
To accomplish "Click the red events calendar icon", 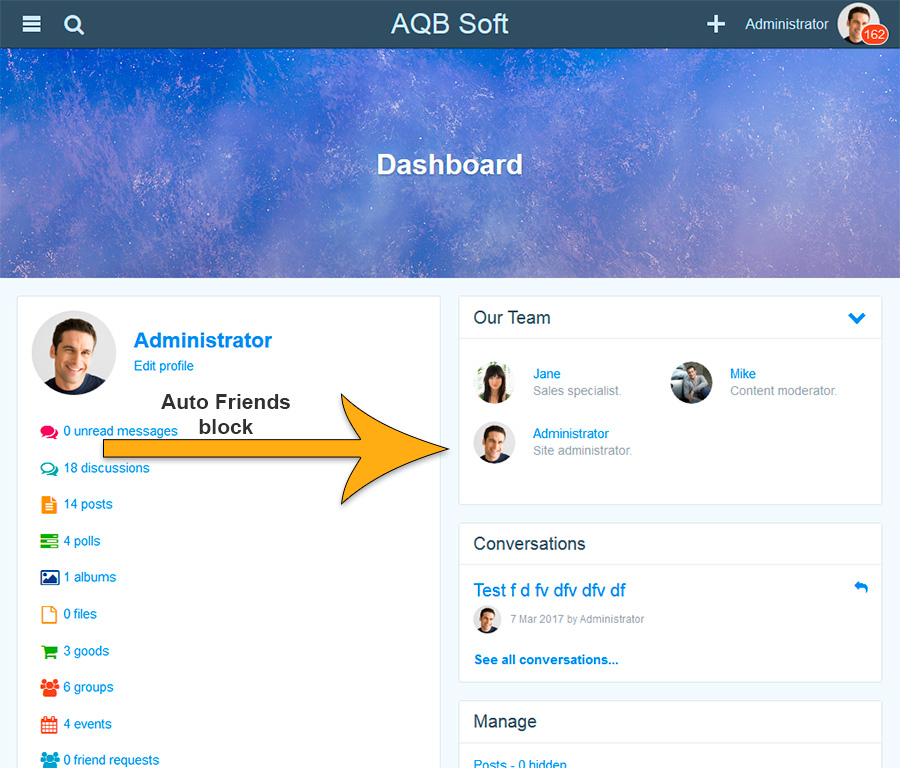I will pyautogui.click(x=49, y=724).
